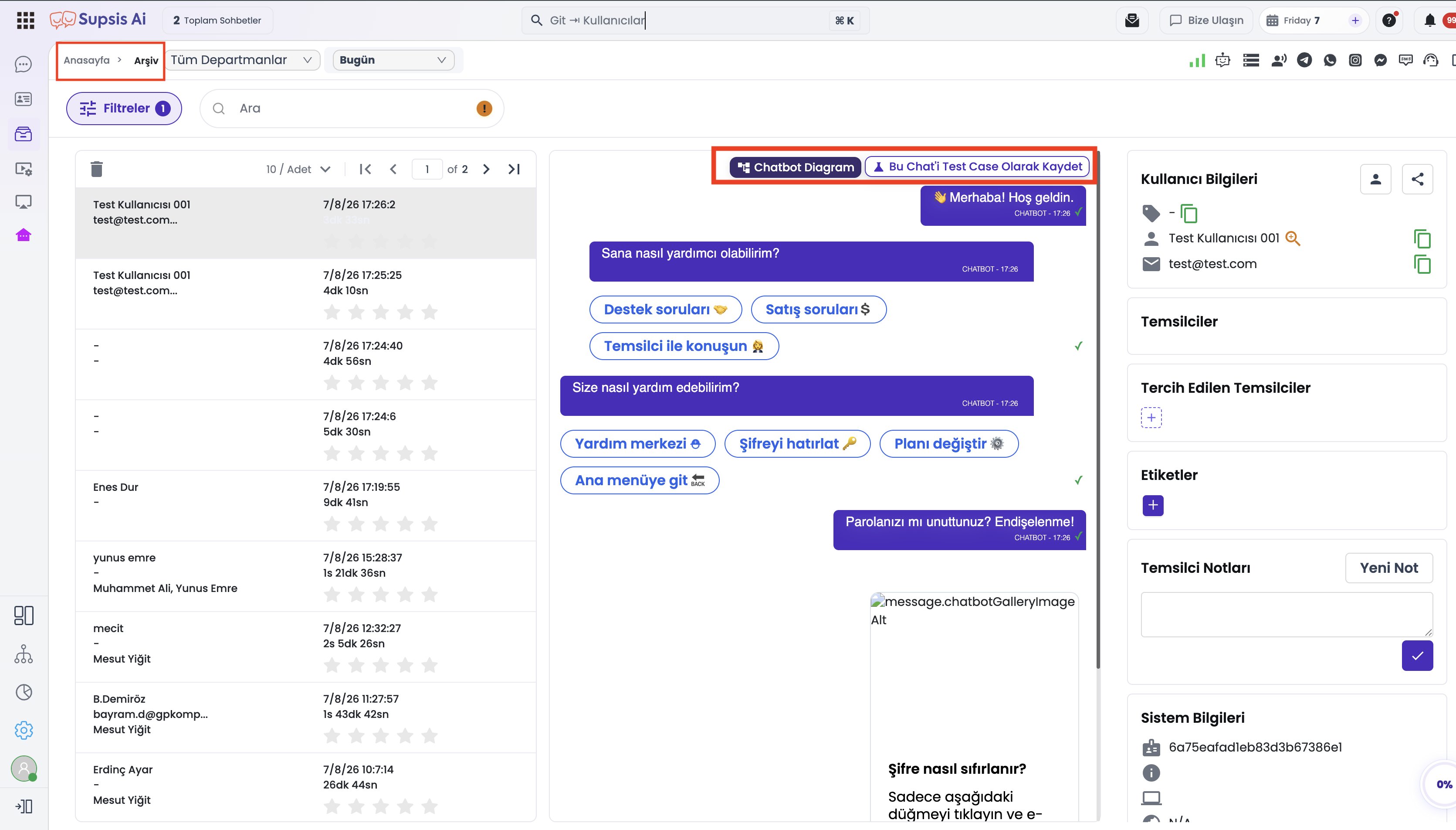Click the Git → Kullanıcılar search bar

[695, 20]
